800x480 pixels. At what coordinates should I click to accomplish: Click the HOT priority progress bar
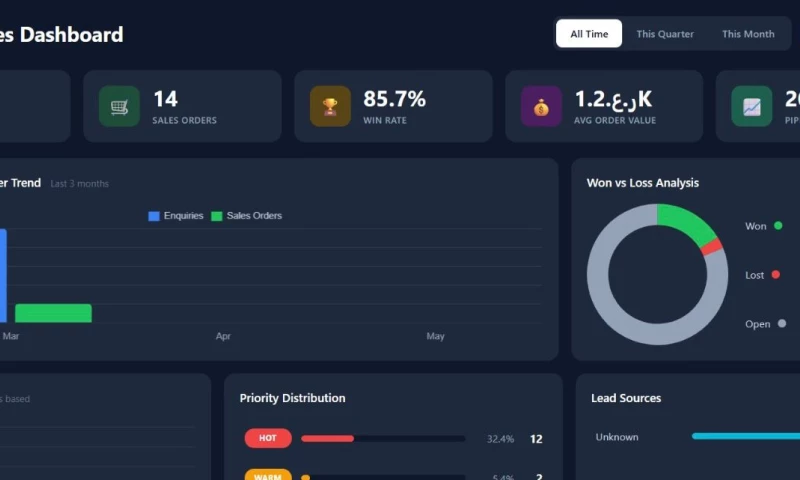pyautogui.click(x=383, y=439)
